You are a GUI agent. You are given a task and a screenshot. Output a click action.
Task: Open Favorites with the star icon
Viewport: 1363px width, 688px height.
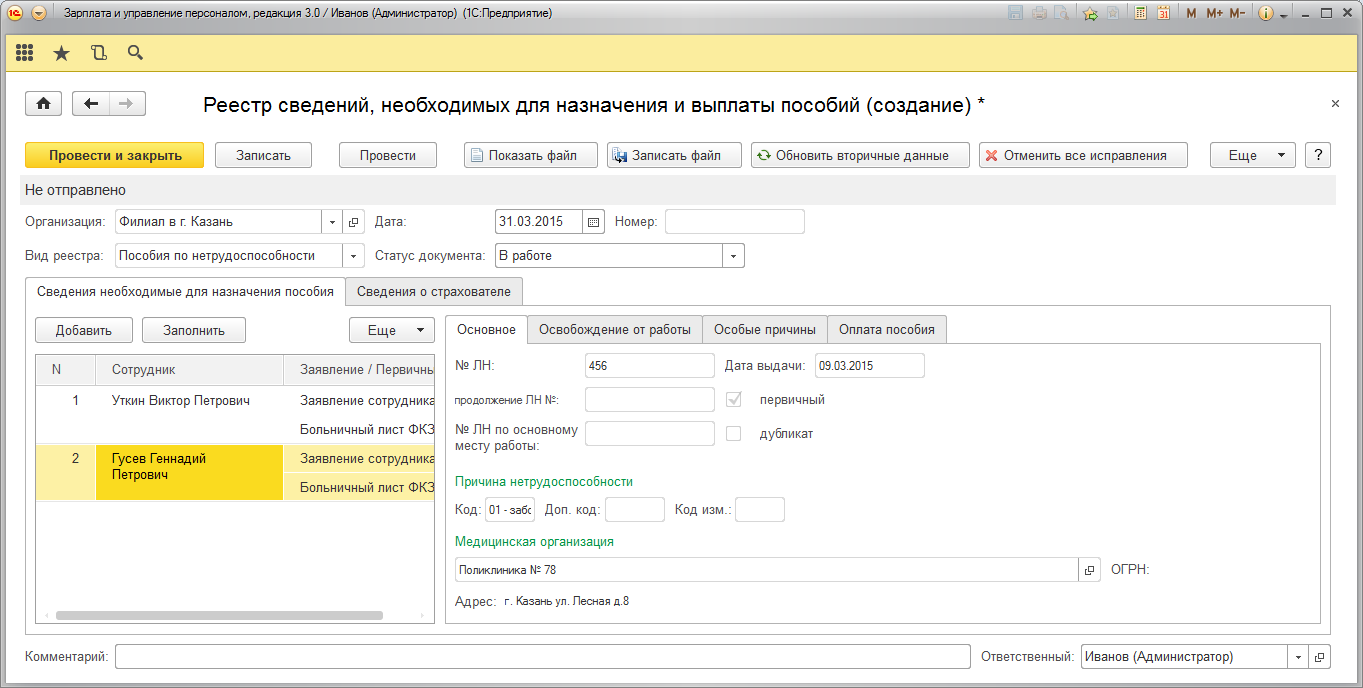[x=61, y=53]
